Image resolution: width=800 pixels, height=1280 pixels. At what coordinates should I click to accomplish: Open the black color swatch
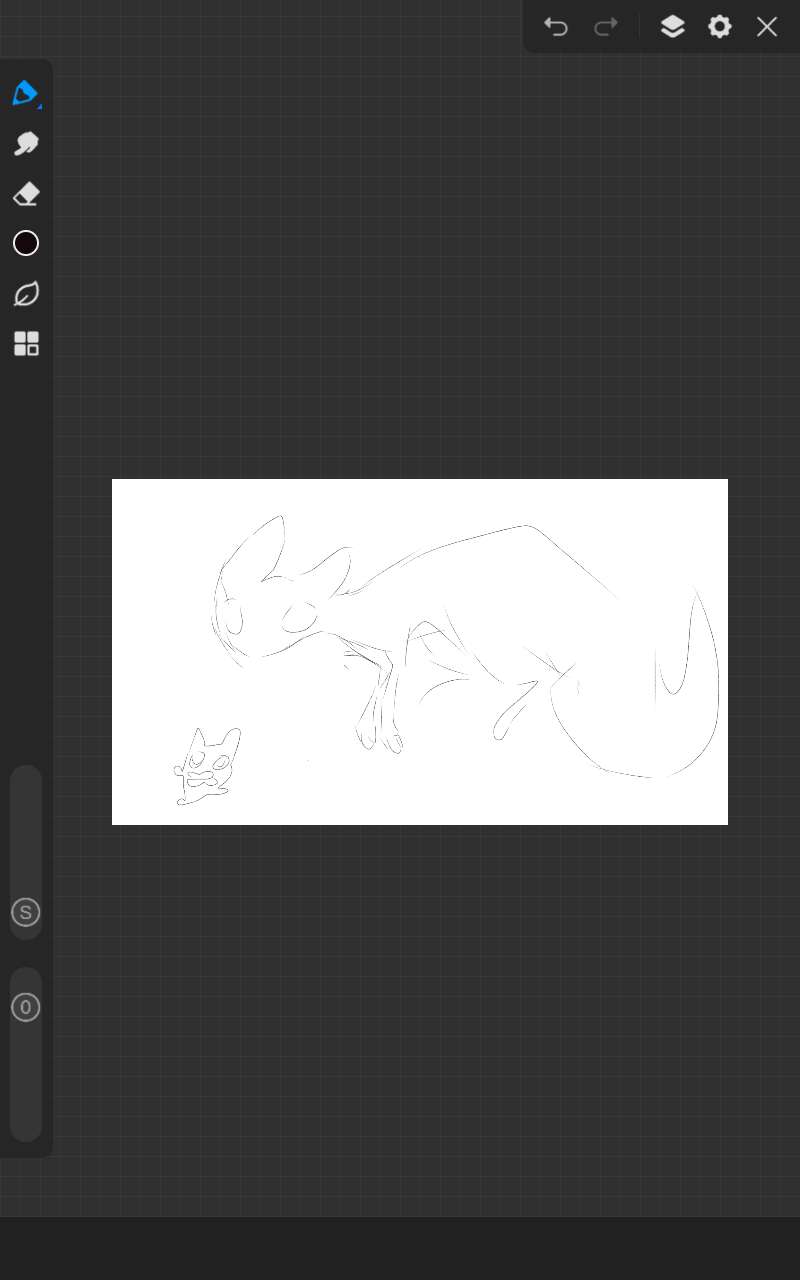tap(26, 243)
